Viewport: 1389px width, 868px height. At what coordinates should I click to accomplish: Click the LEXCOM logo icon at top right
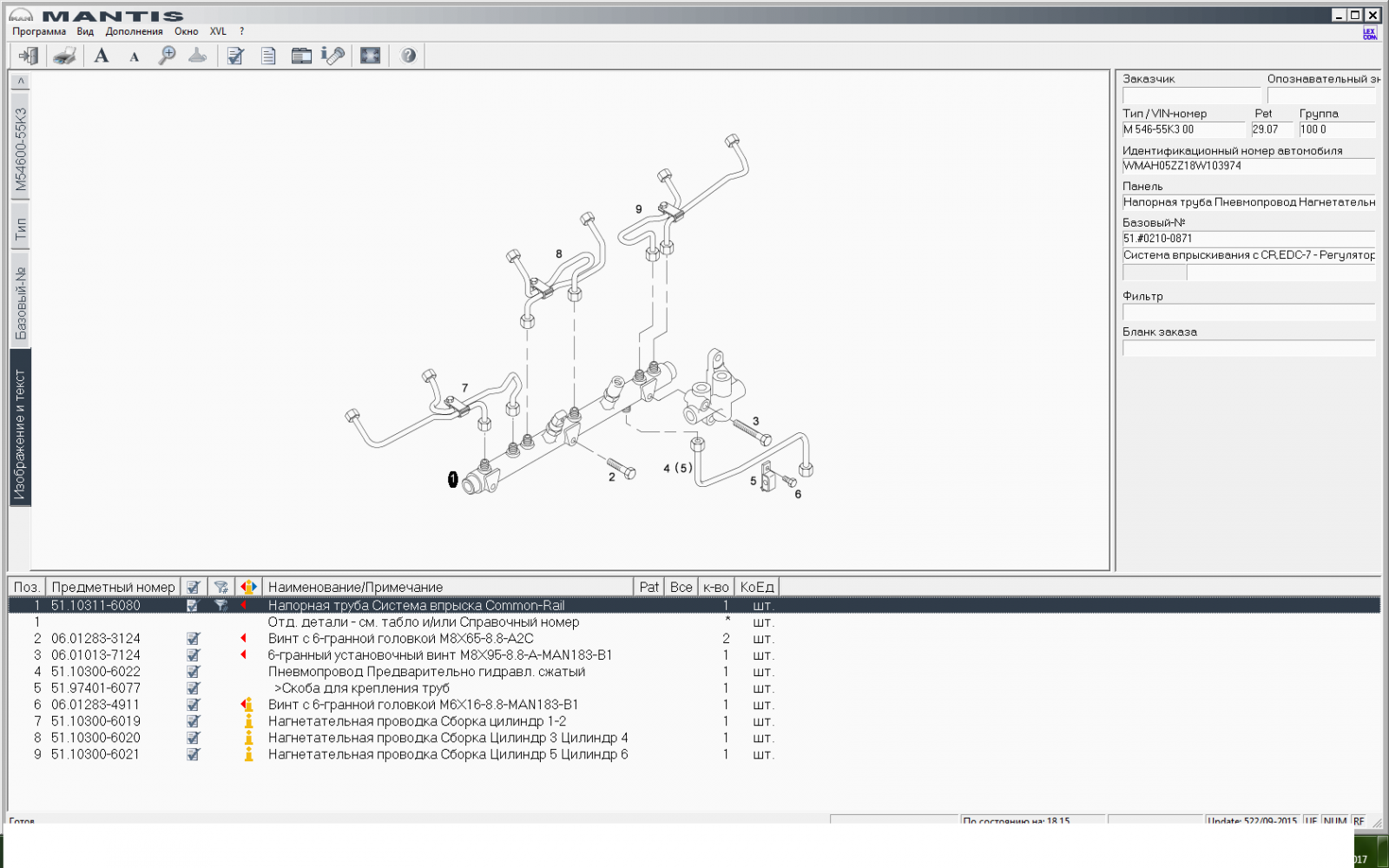tap(1370, 33)
